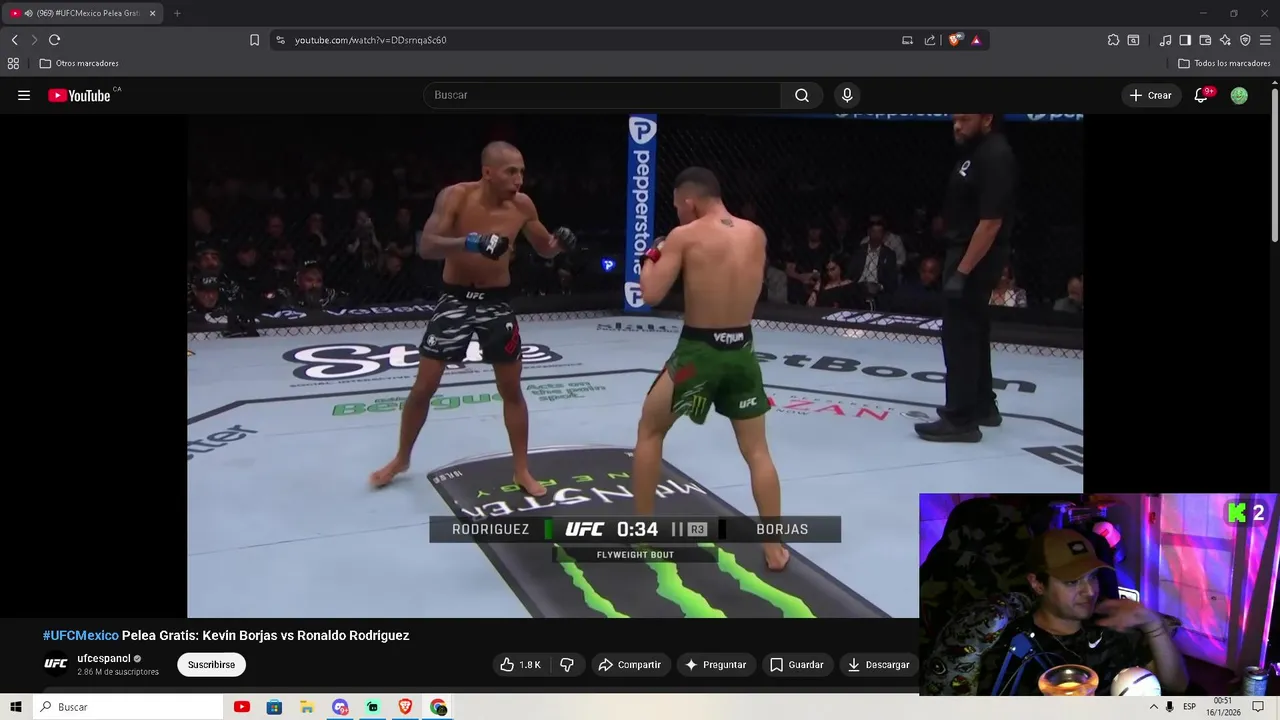Reload the page with the refresh icon
This screenshot has height=720, width=1280.
coord(54,40)
